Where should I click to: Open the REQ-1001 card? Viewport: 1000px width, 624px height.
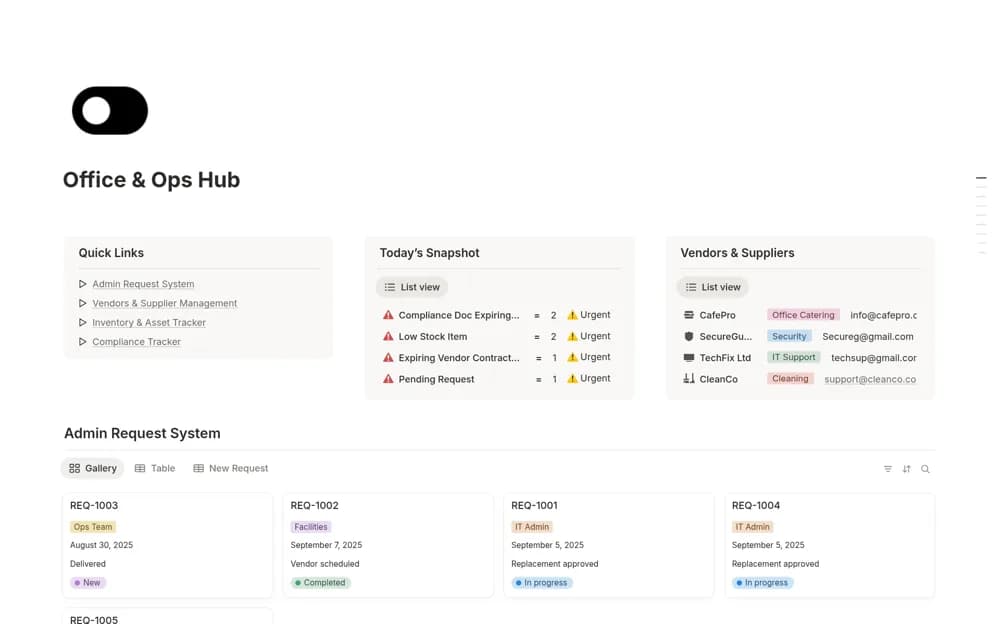click(x=608, y=545)
